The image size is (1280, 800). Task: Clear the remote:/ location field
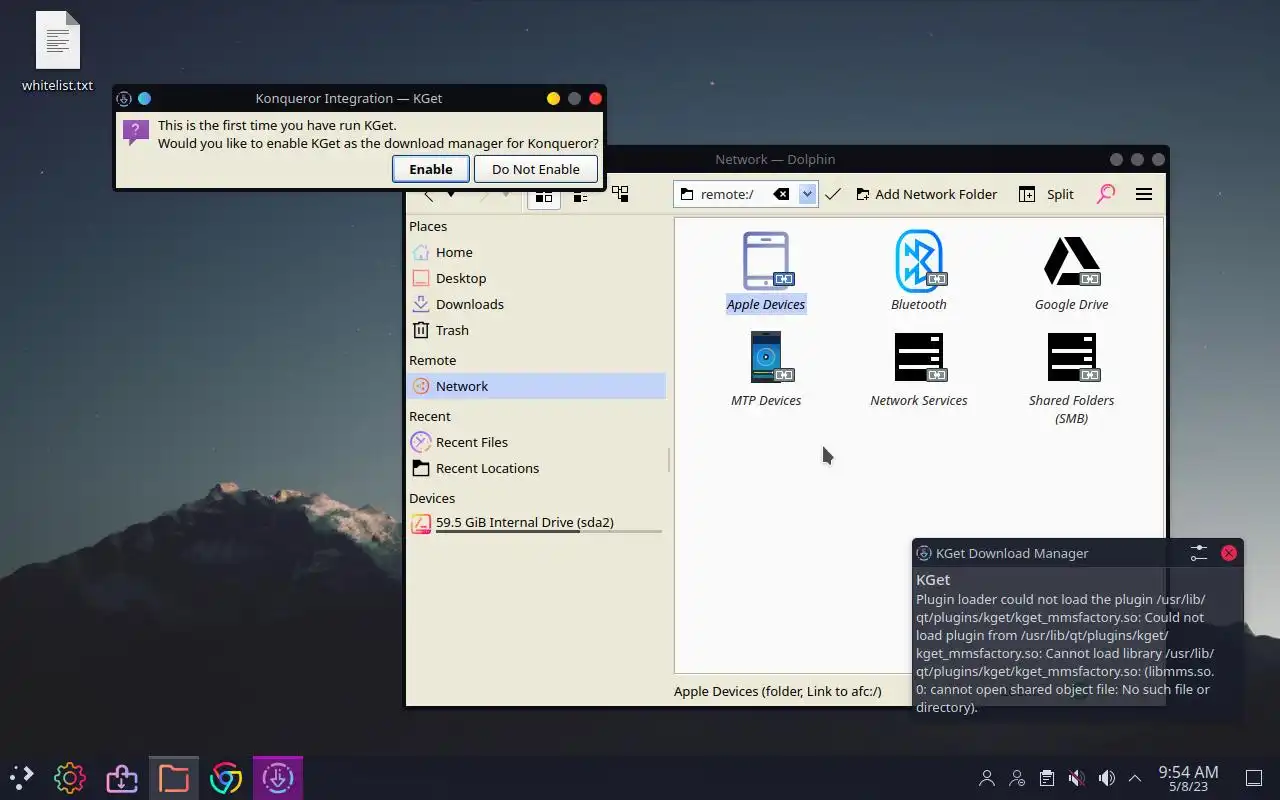coord(781,194)
